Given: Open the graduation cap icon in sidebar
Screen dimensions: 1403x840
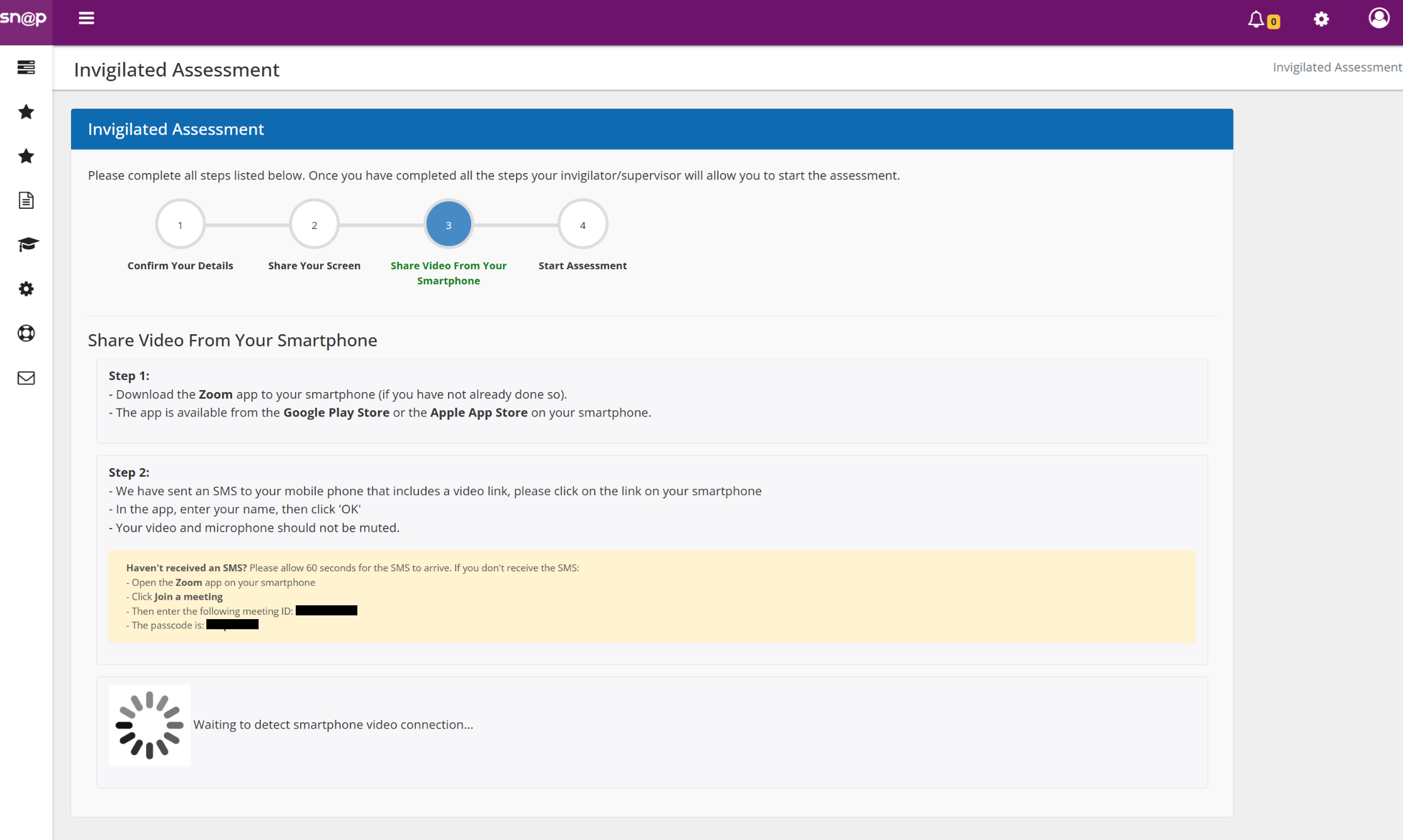Looking at the screenshot, I should (27, 244).
